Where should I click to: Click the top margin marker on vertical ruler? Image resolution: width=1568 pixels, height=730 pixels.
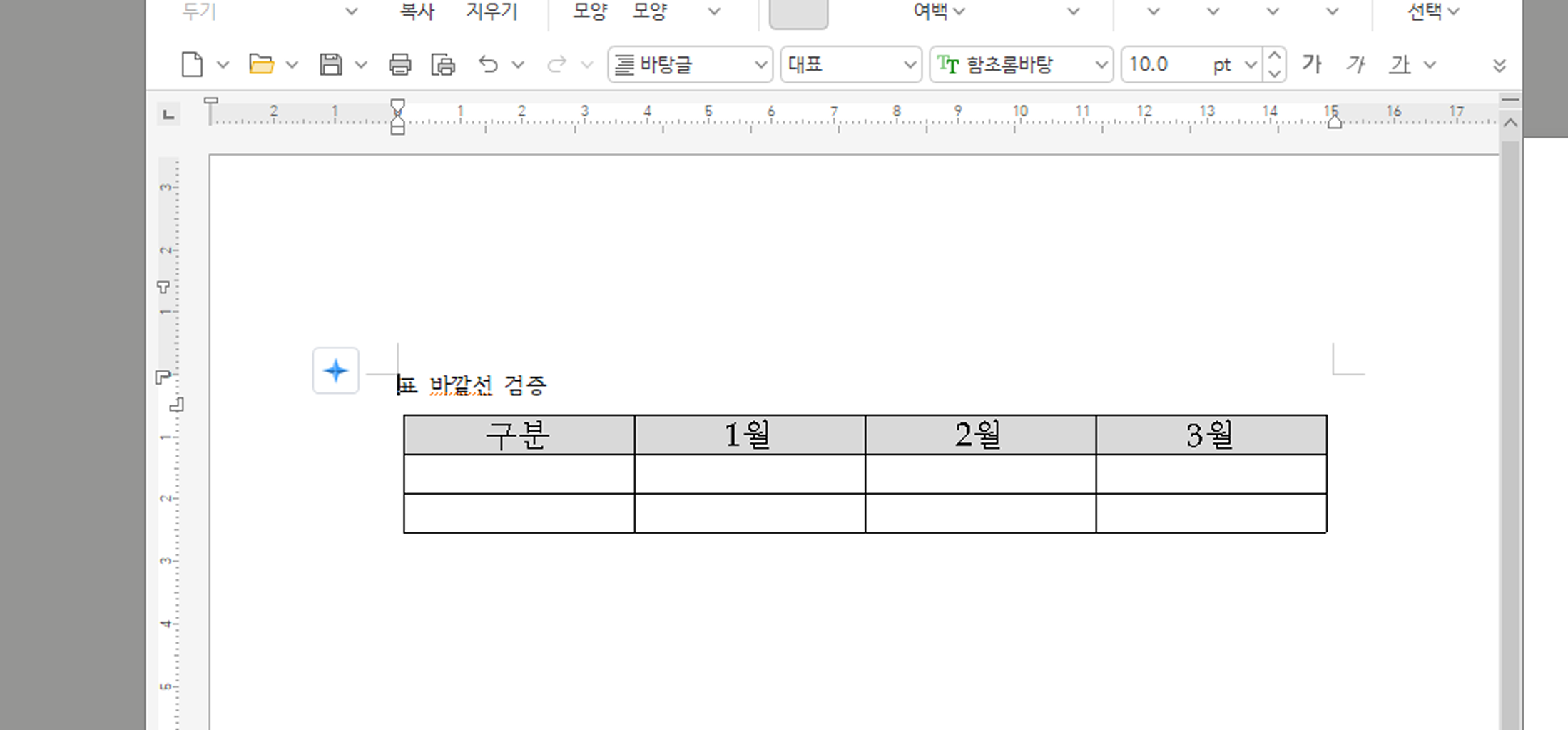click(163, 287)
